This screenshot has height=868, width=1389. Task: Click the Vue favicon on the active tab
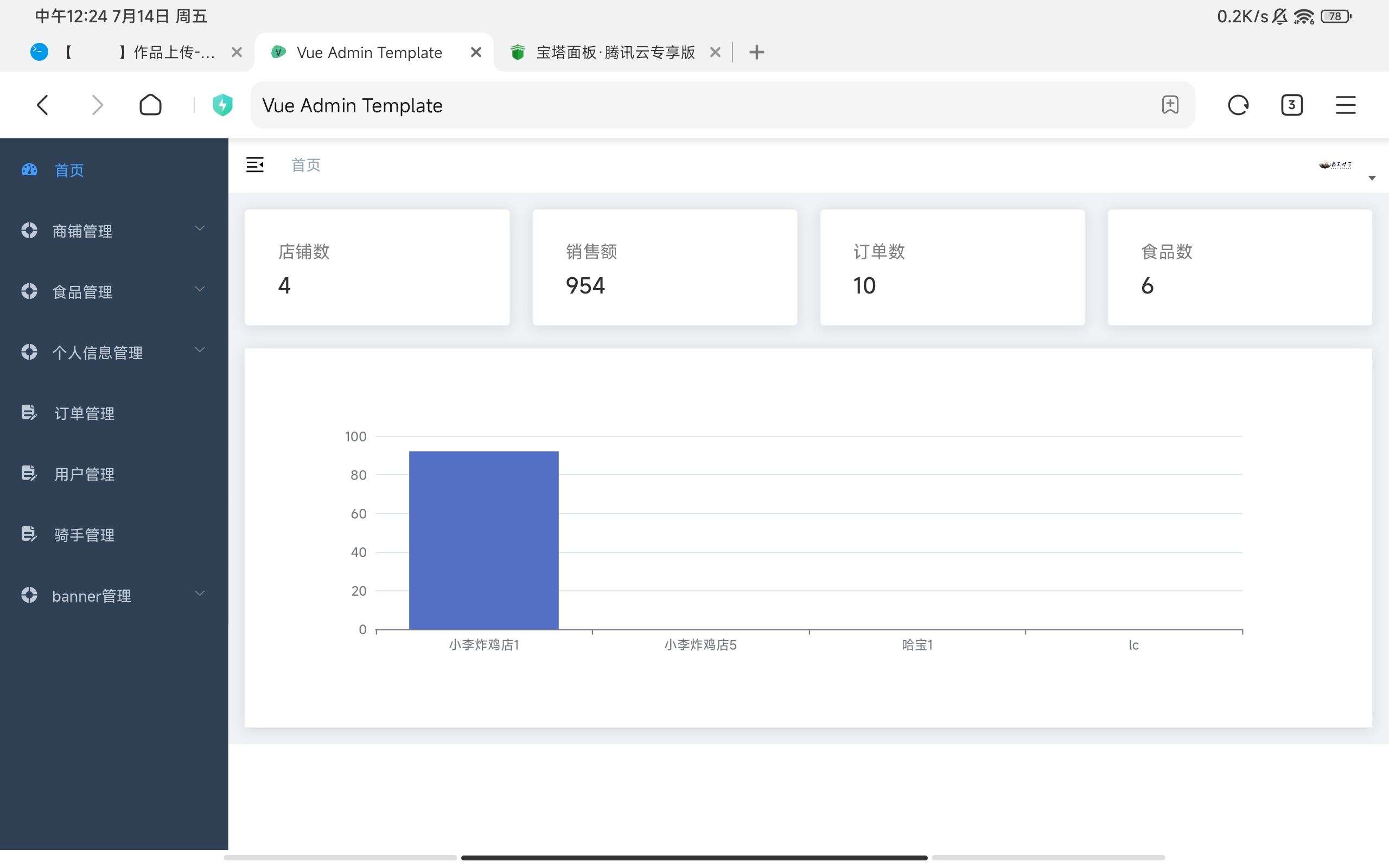pos(279,52)
